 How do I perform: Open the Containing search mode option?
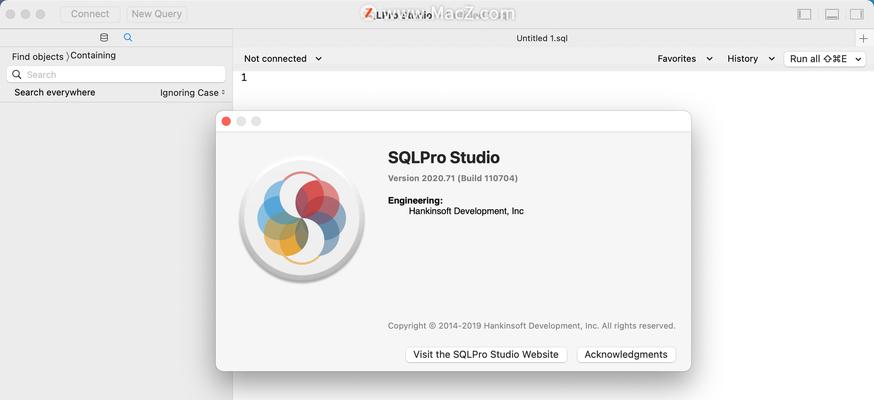(93, 55)
